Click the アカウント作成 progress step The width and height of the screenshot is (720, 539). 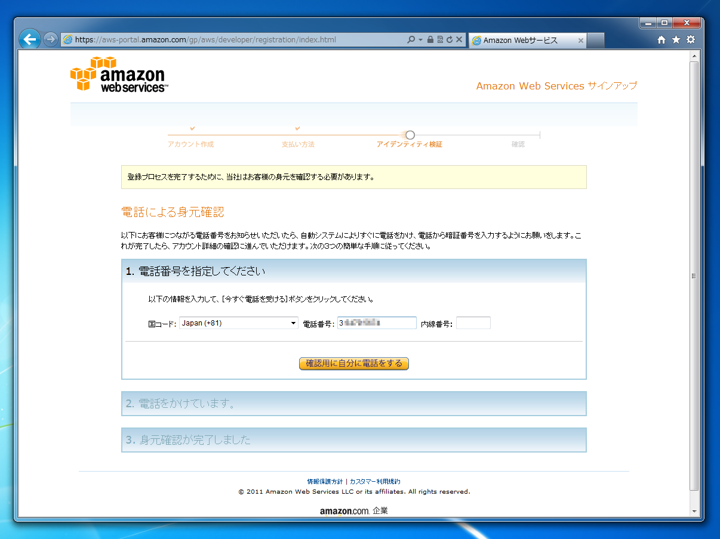coord(191,144)
